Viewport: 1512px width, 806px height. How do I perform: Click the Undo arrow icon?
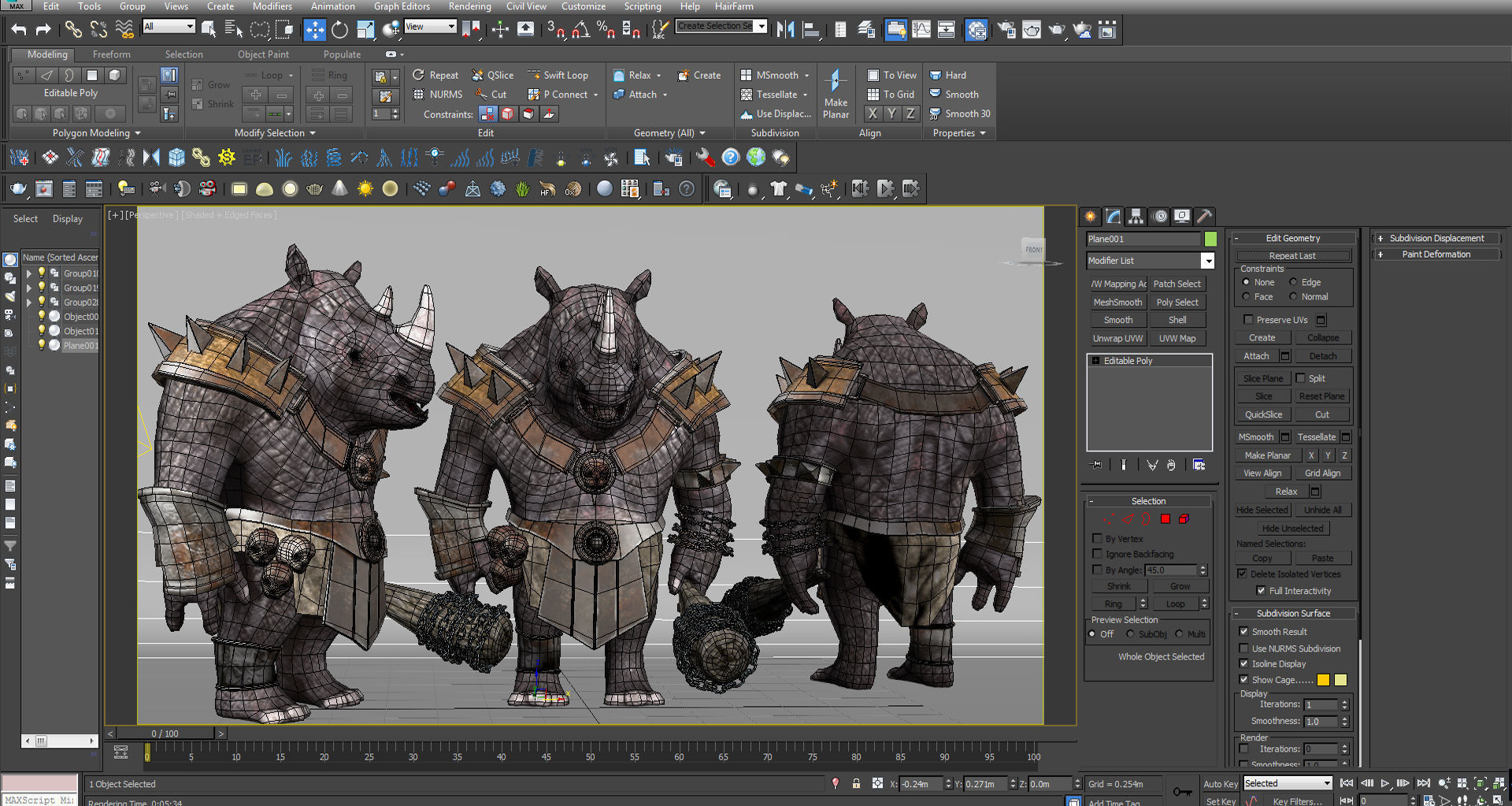(19, 30)
